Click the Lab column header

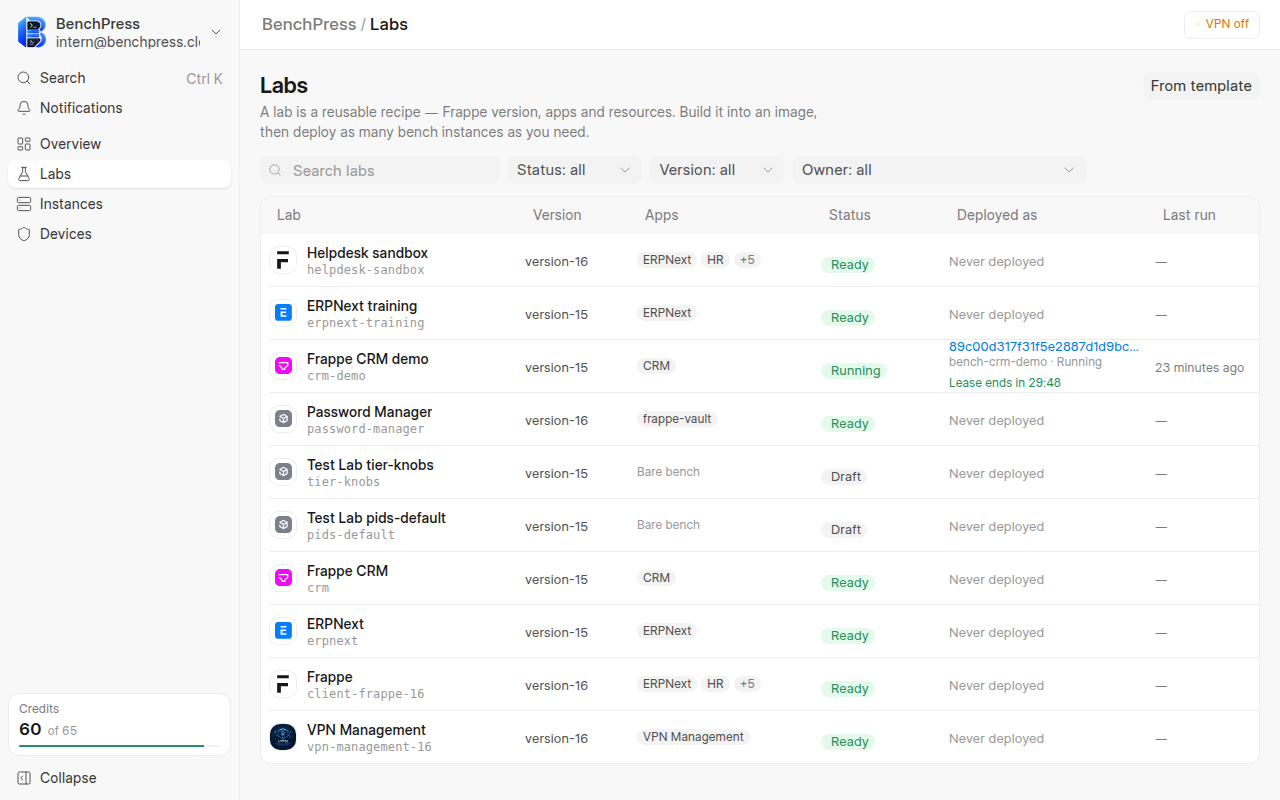pos(289,215)
